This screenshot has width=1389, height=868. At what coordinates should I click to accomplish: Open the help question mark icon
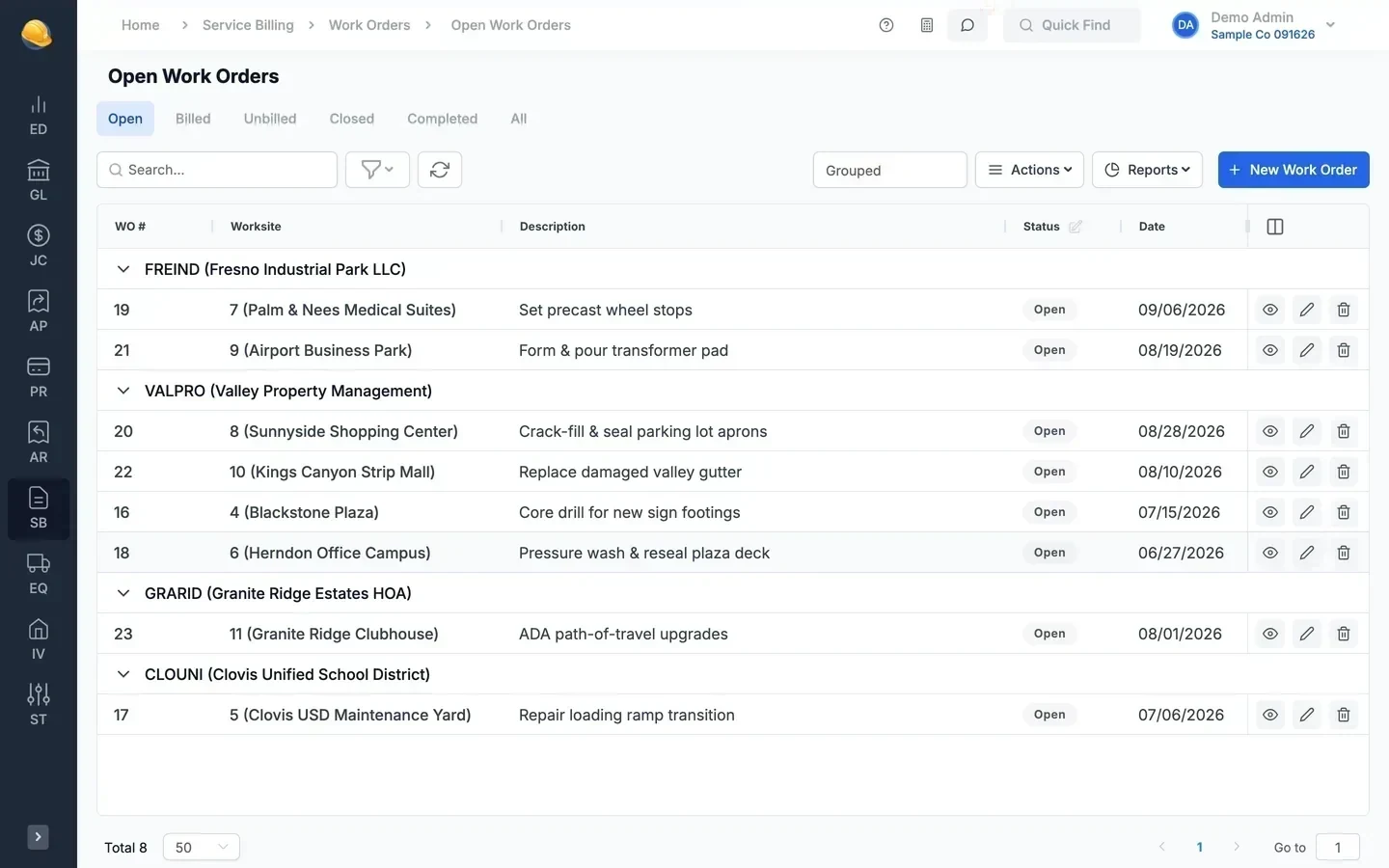886,25
